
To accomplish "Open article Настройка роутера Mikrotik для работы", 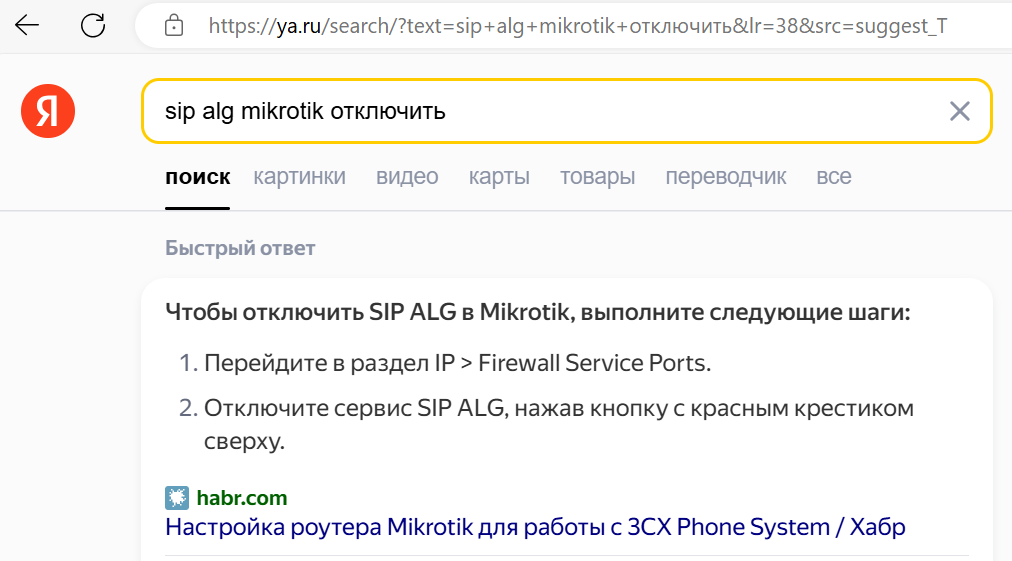I will coord(535,527).
